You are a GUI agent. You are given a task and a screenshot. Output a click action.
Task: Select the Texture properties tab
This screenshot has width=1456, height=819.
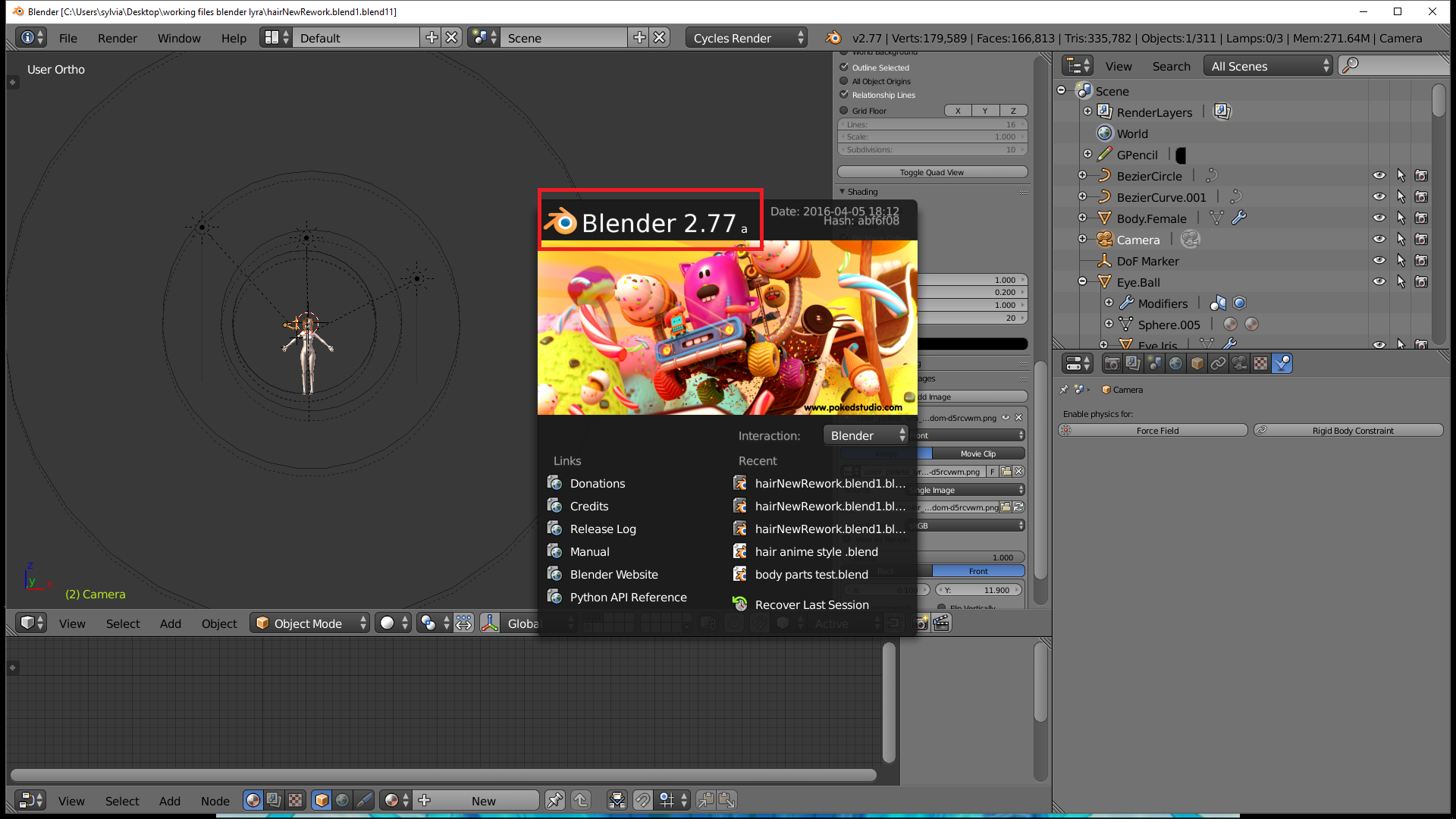click(1261, 362)
